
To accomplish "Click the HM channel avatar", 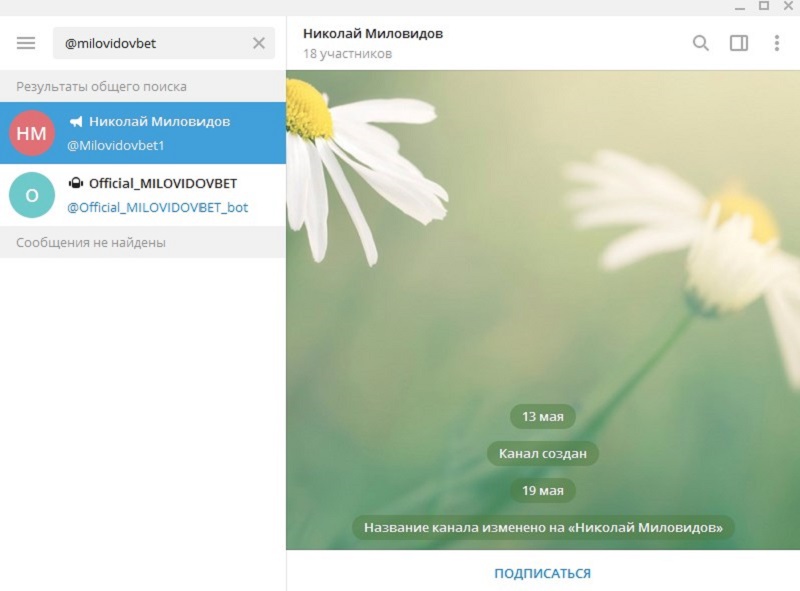I will point(31,133).
